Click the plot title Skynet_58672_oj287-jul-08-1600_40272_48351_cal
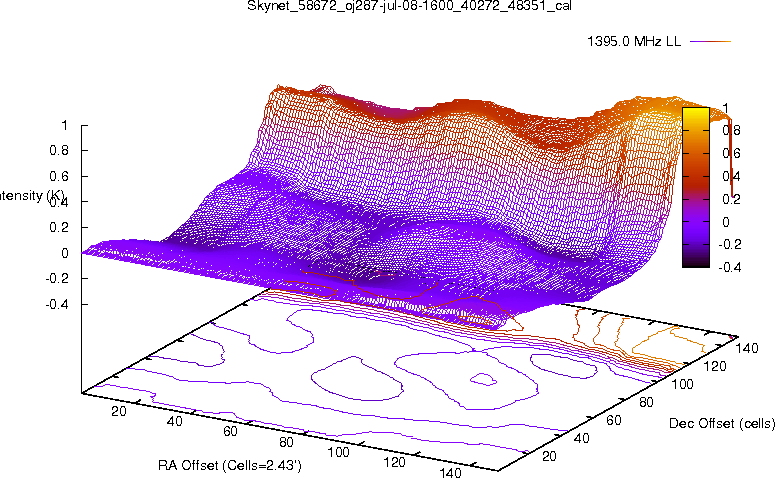Screen dimensions: 775x478 point(409,6)
